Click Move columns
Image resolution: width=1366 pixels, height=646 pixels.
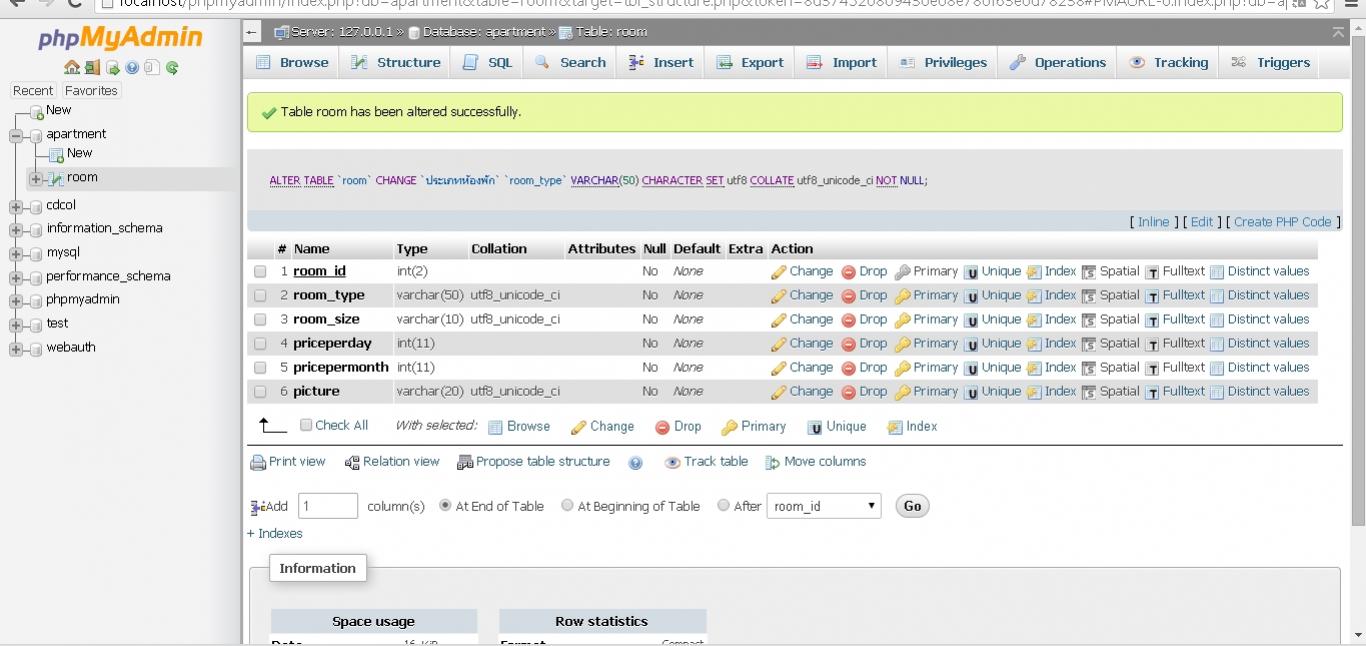coord(816,462)
